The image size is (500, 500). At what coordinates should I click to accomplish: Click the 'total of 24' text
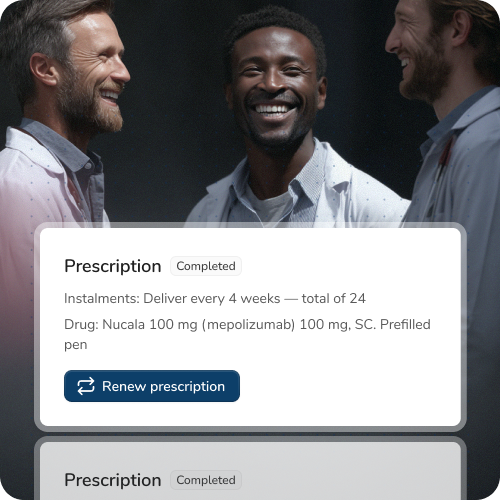tap(334, 298)
